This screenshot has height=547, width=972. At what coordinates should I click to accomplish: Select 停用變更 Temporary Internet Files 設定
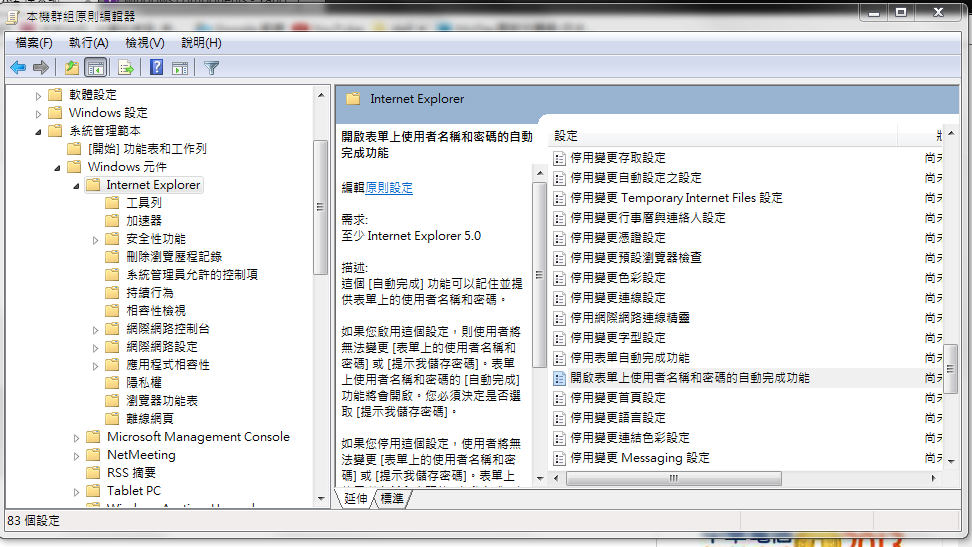(676, 198)
